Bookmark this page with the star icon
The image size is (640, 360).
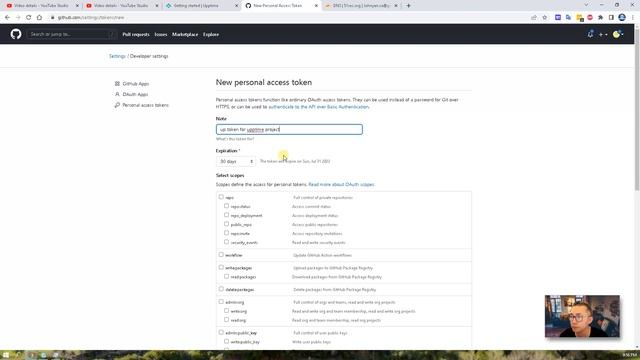point(544,18)
